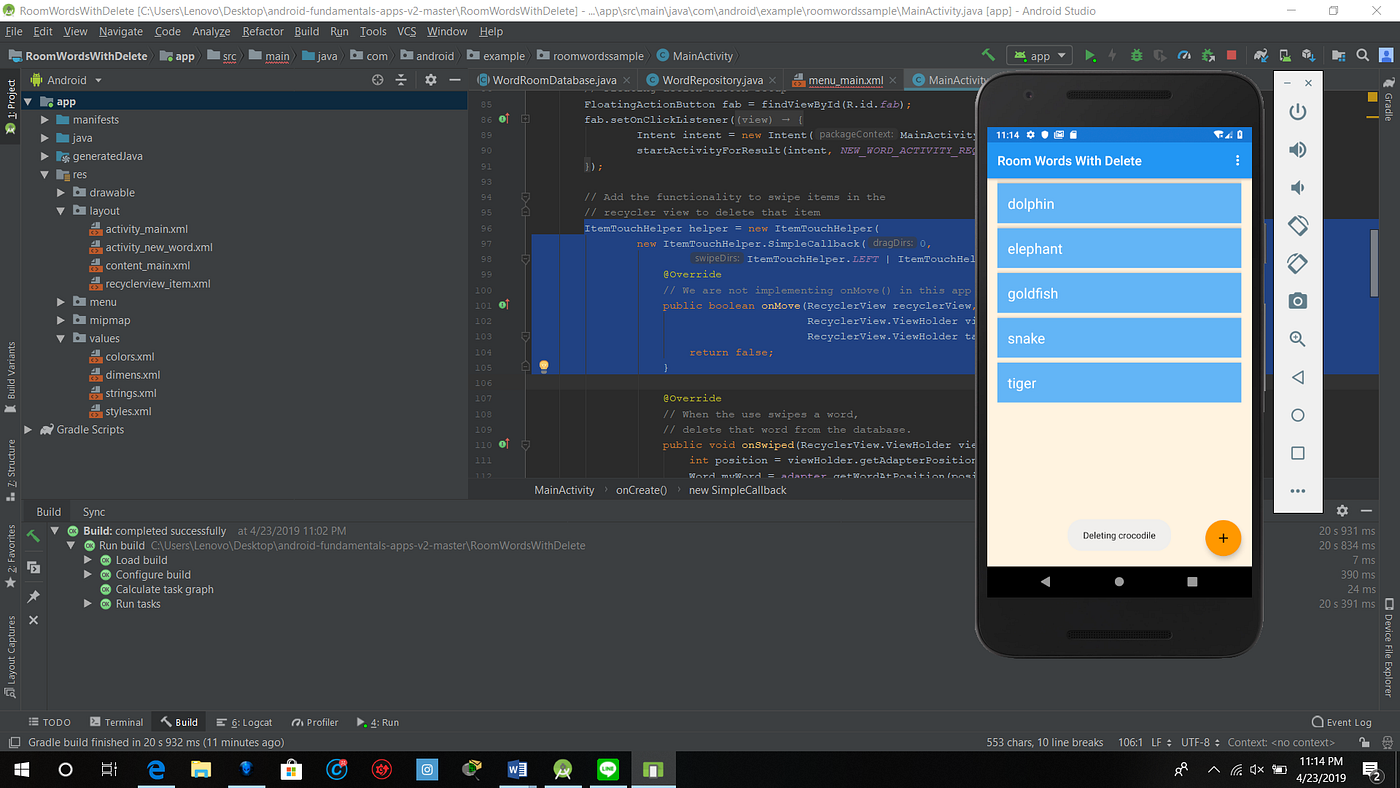
Task: Stop the running app with red square icon
Action: click(x=1230, y=55)
